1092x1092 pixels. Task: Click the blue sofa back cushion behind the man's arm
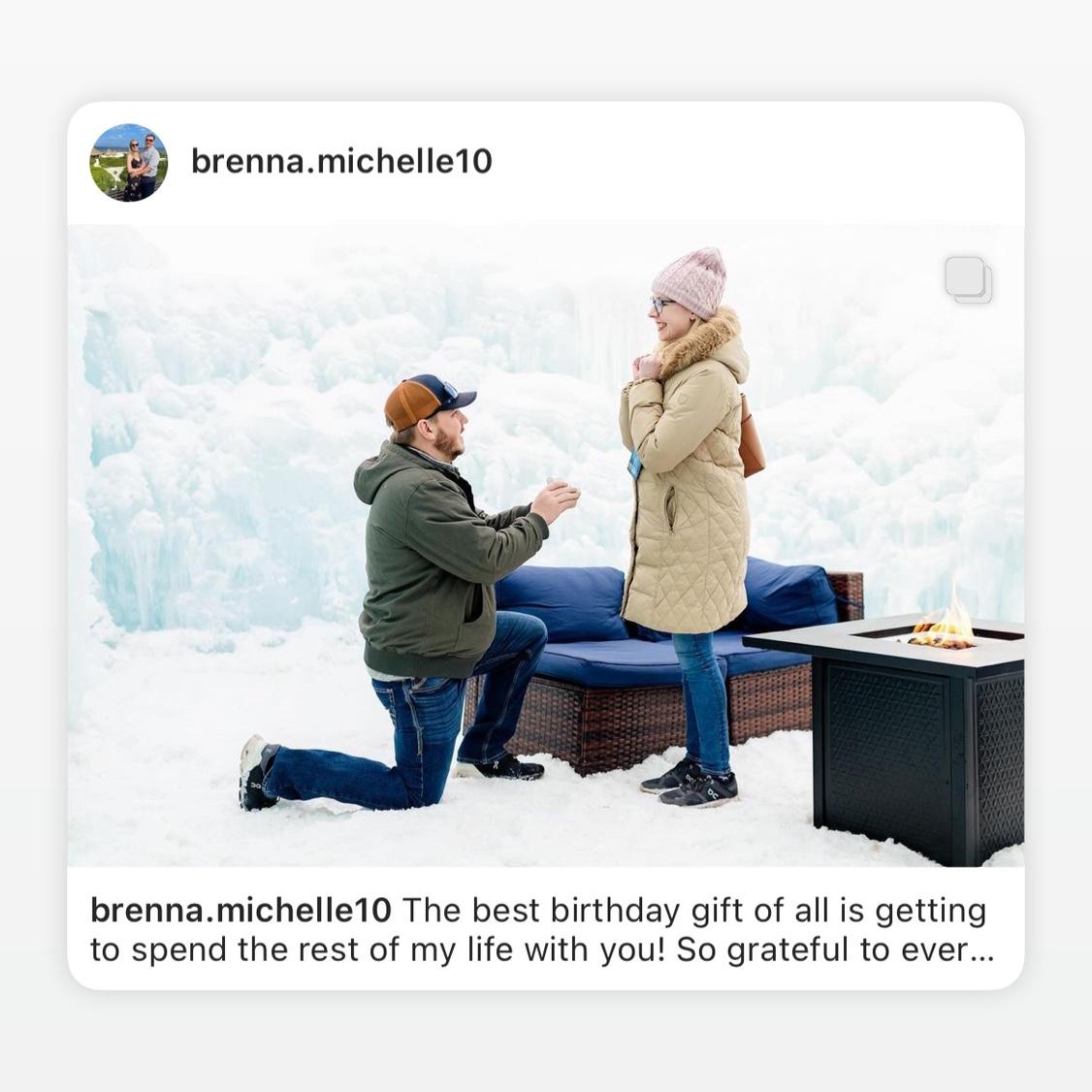coord(562,603)
